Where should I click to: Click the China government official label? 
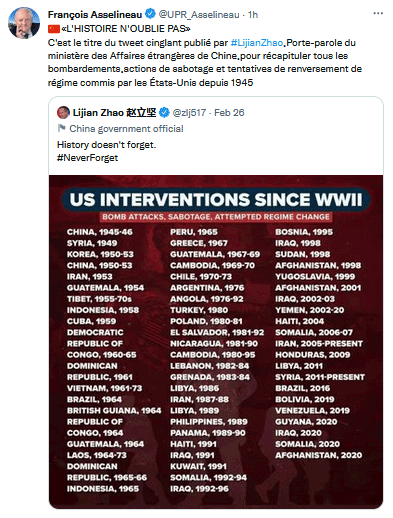coord(126,129)
